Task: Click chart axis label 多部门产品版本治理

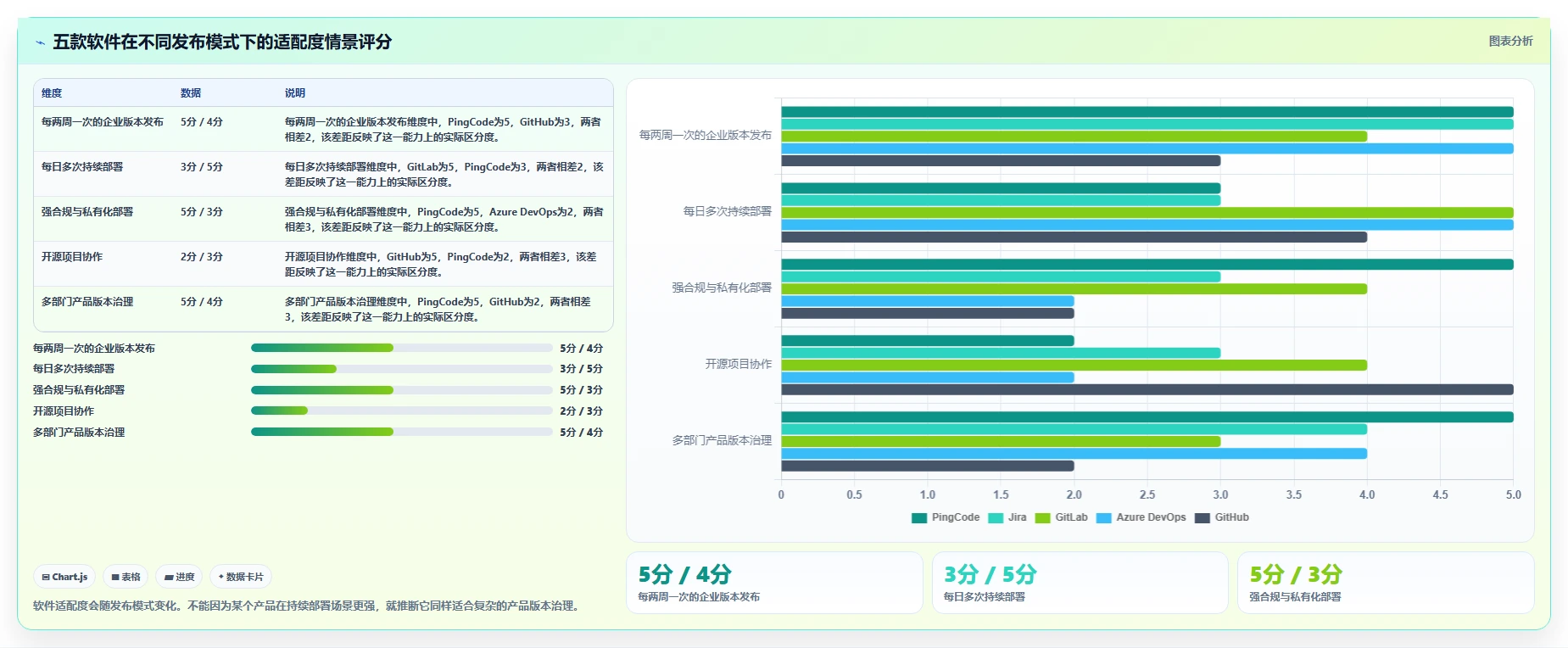Action: coord(722,440)
